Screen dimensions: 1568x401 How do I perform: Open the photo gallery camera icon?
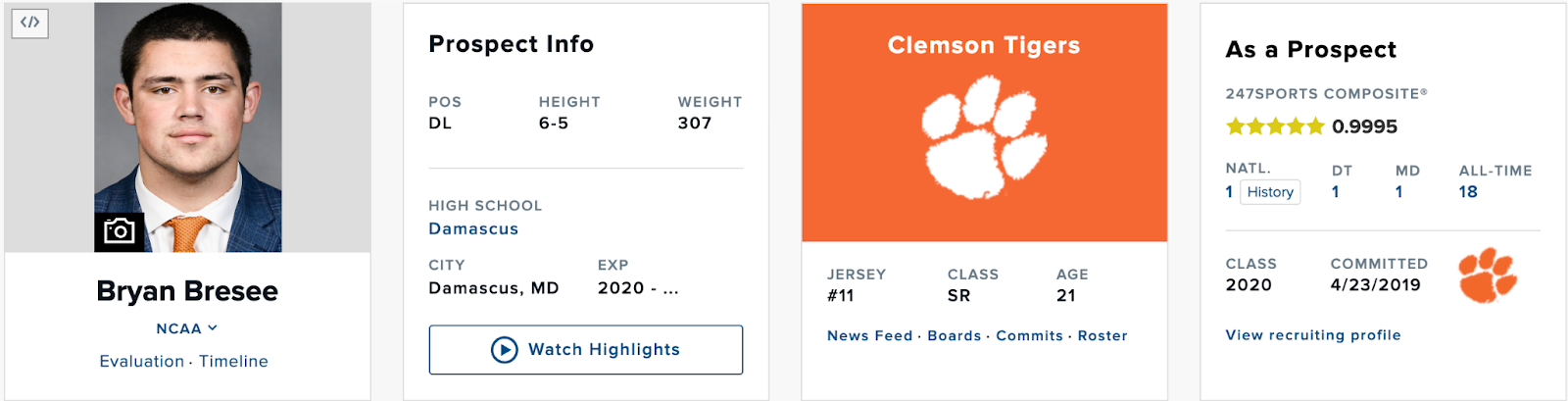(x=120, y=231)
